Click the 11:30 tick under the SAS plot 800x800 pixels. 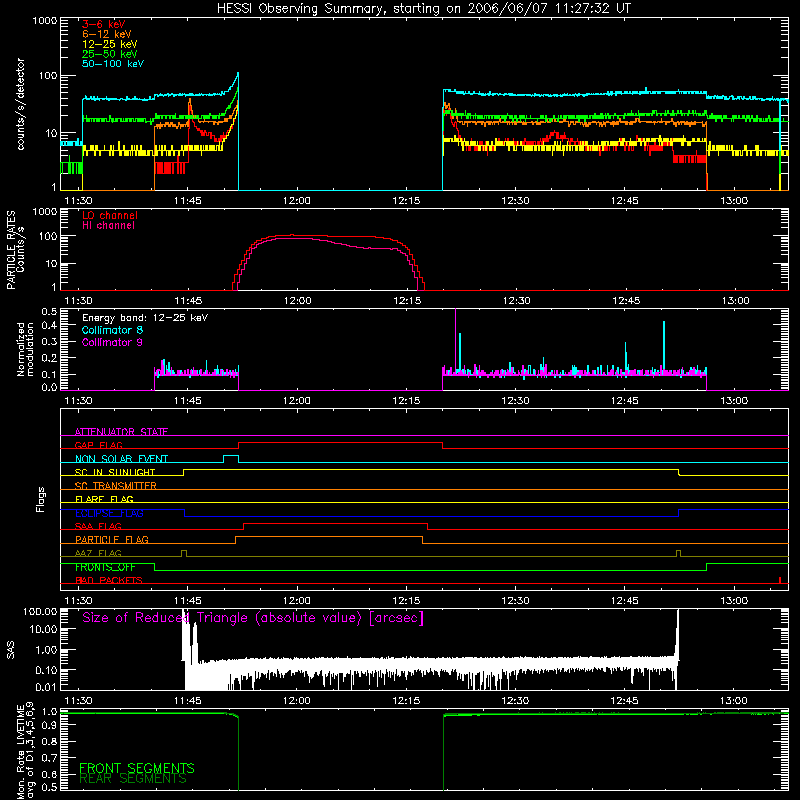[x=78, y=701]
